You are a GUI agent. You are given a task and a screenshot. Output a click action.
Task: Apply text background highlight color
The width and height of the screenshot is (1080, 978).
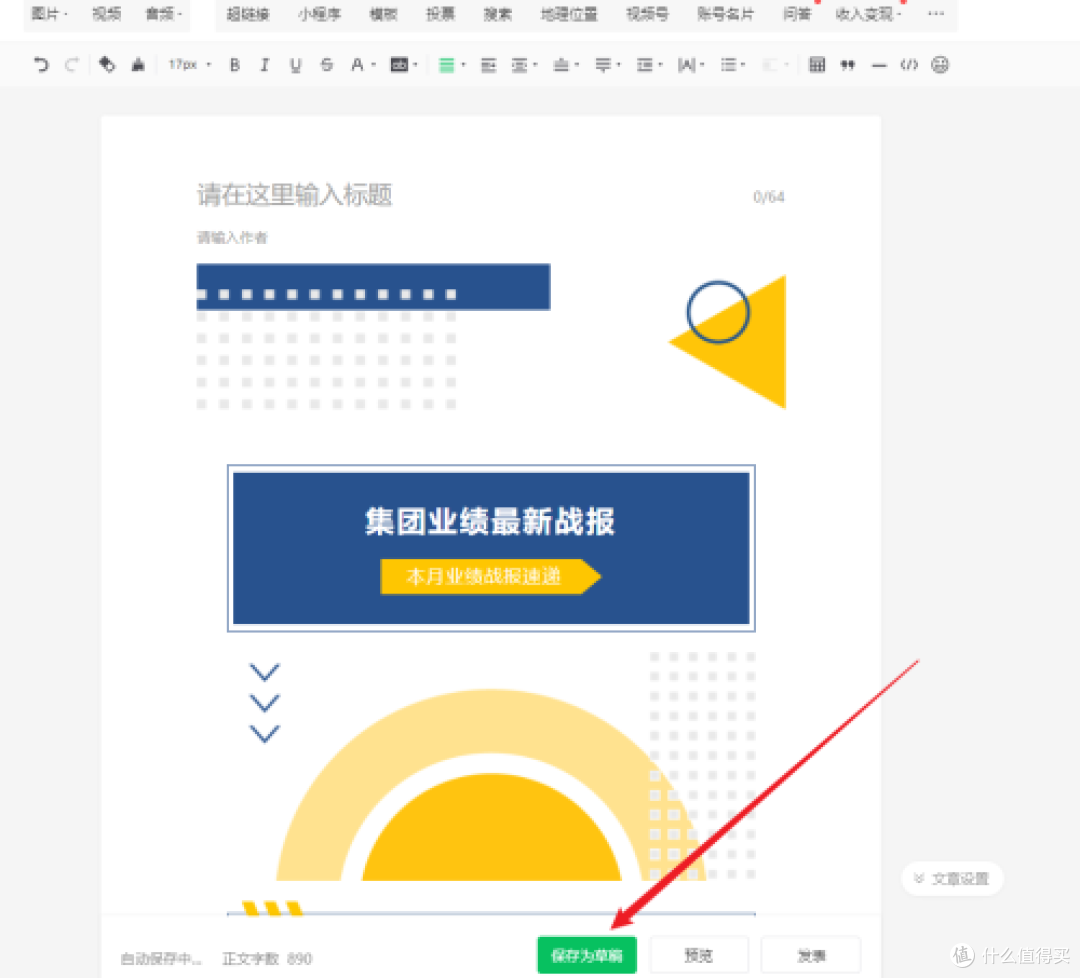[x=399, y=65]
